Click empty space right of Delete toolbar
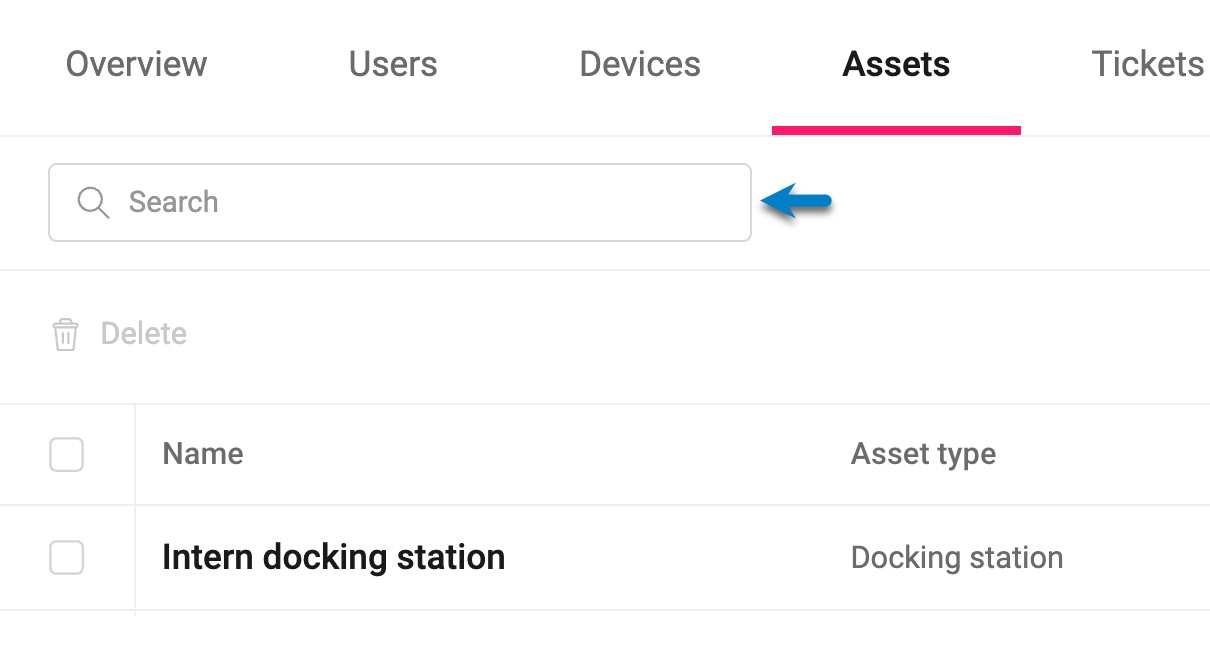The height and width of the screenshot is (654, 1210). coord(700,334)
